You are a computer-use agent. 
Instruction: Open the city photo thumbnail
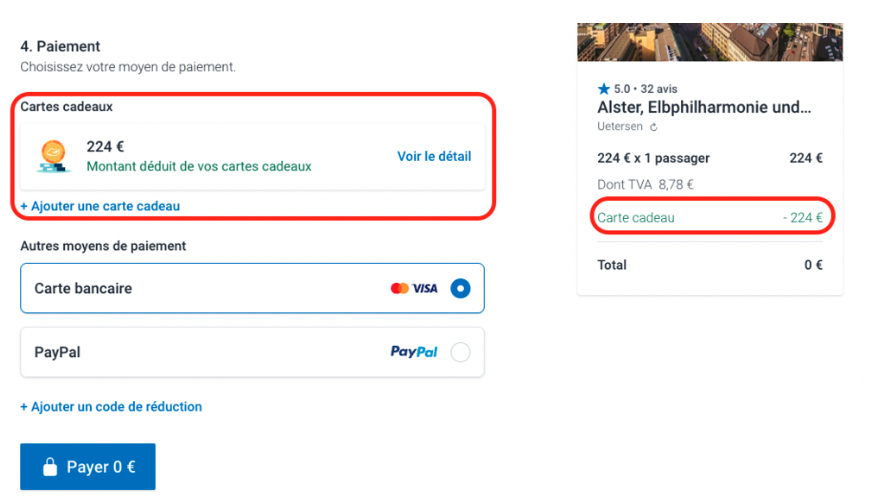[x=710, y=42]
